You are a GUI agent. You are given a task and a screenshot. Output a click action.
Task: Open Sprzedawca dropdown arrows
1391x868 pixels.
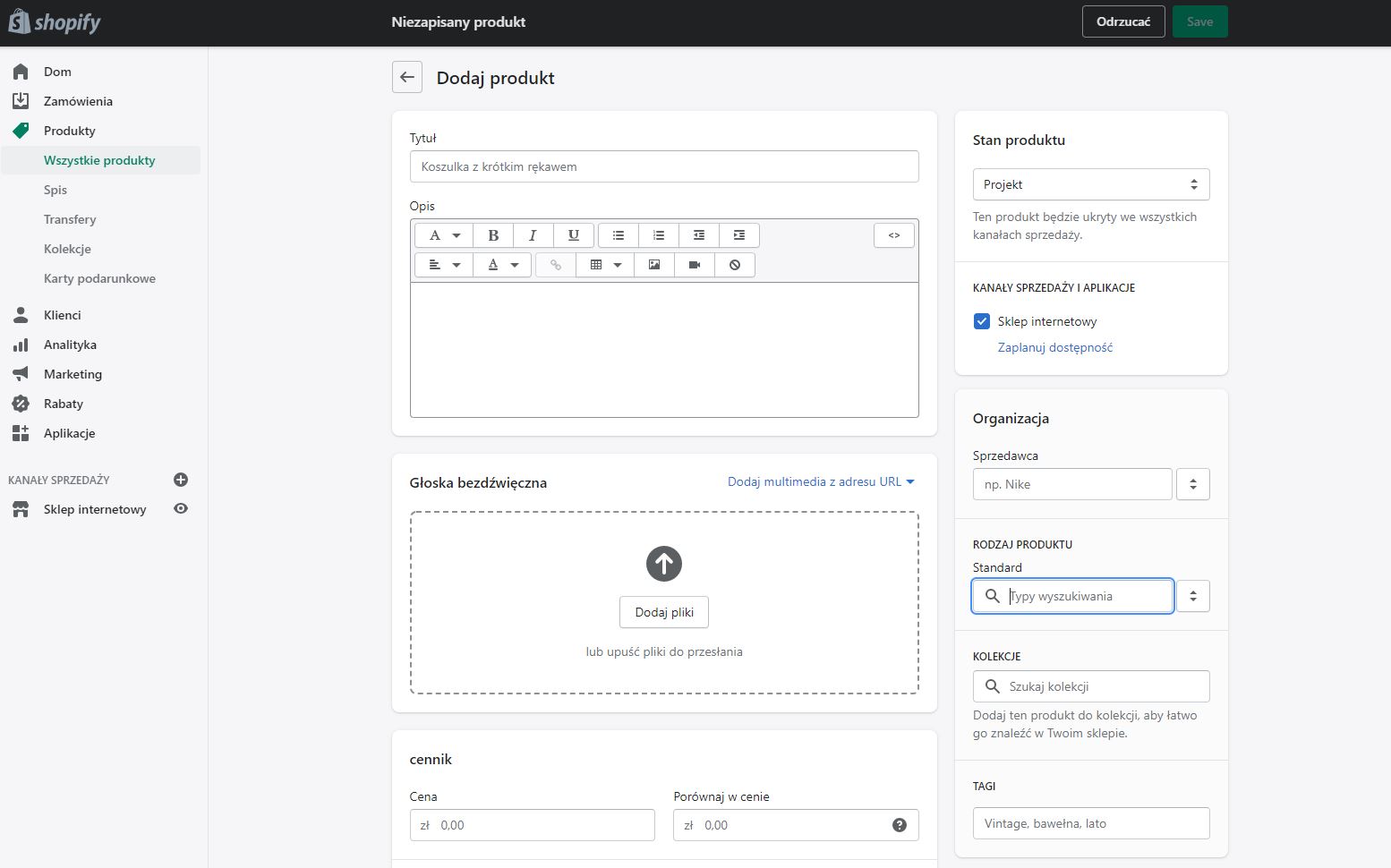1193,484
